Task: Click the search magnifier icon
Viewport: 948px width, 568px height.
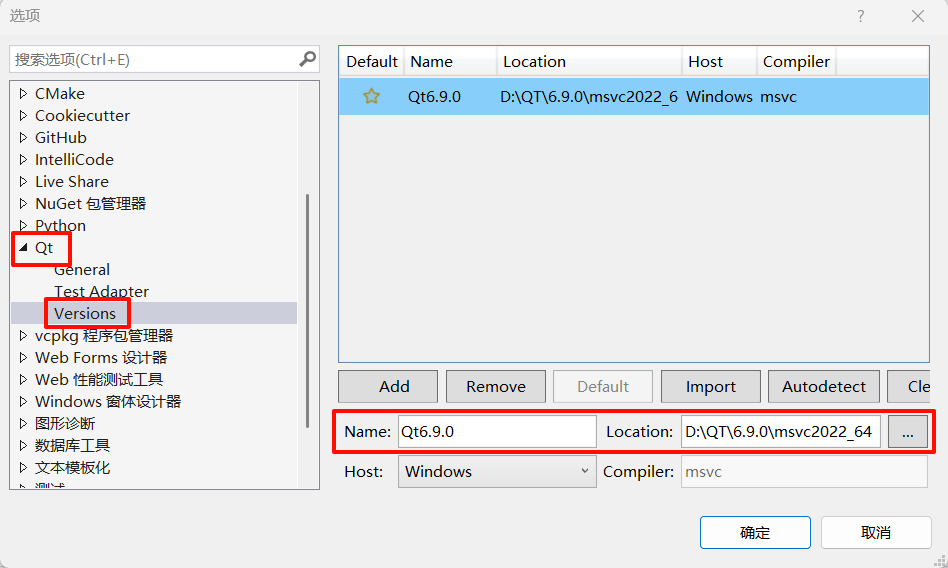Action: click(x=308, y=59)
